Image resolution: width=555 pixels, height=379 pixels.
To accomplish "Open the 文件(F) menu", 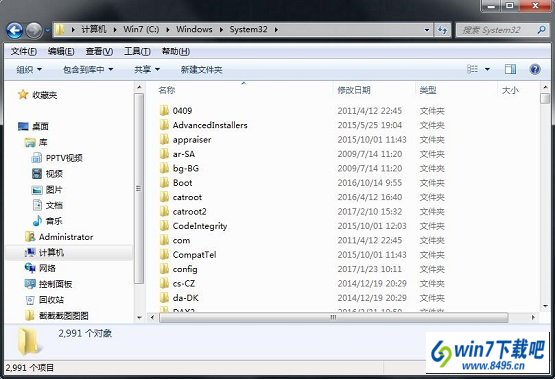I will click(x=24, y=52).
